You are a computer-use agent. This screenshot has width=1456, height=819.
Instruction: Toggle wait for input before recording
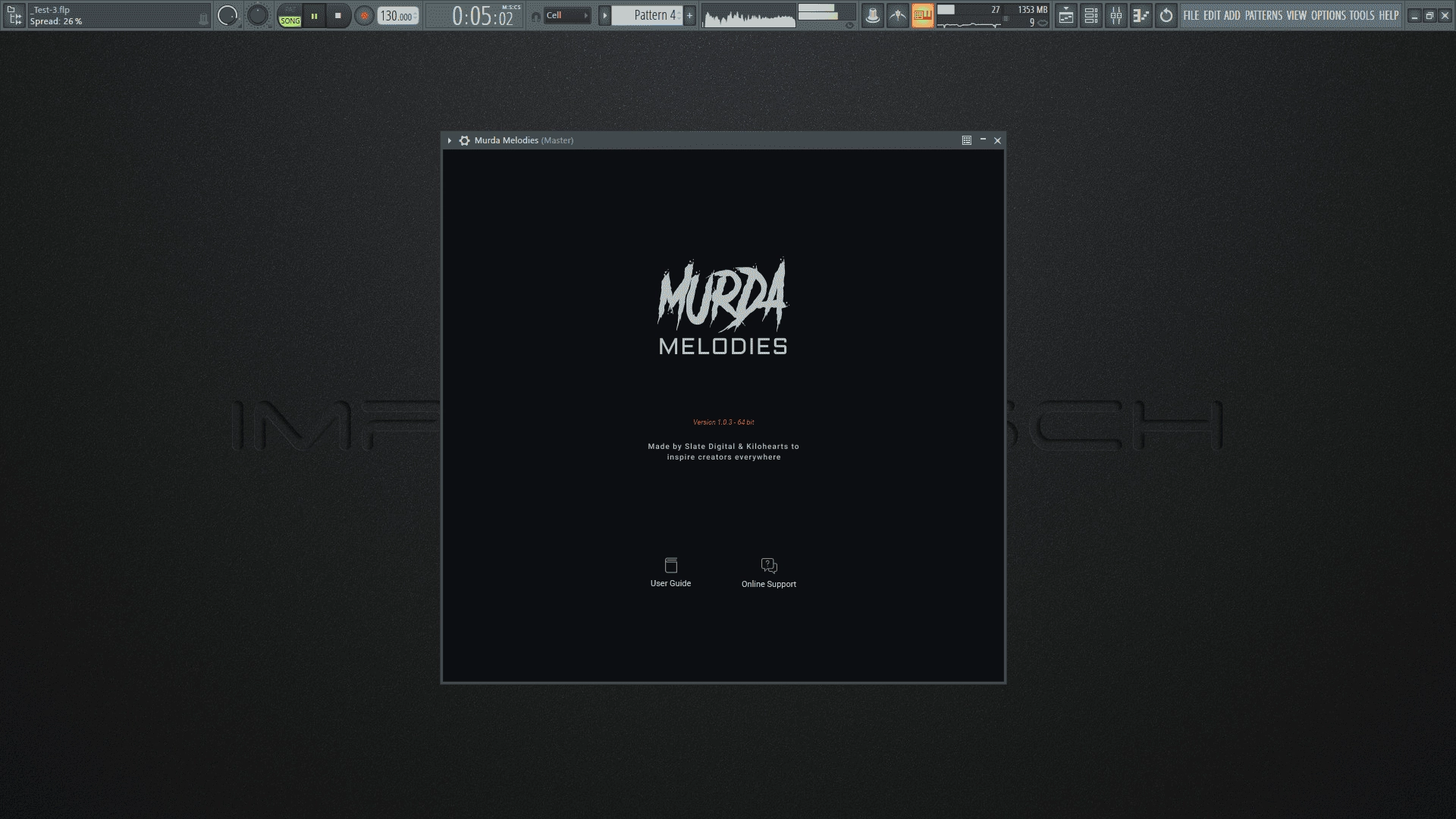(897, 15)
